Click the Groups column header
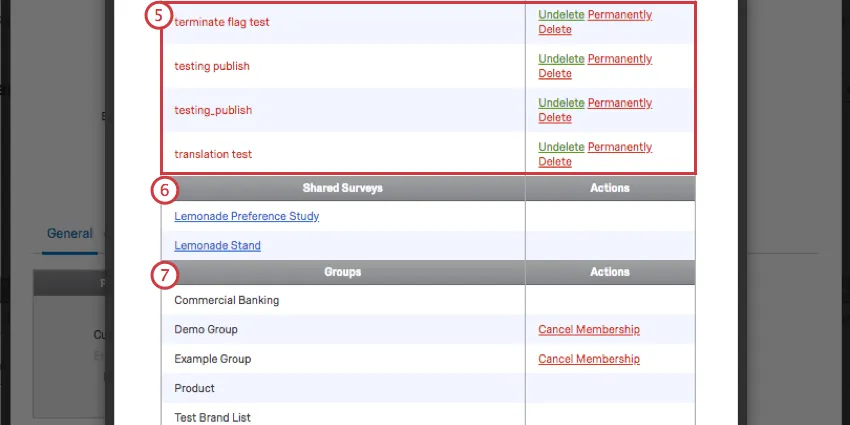 342,272
